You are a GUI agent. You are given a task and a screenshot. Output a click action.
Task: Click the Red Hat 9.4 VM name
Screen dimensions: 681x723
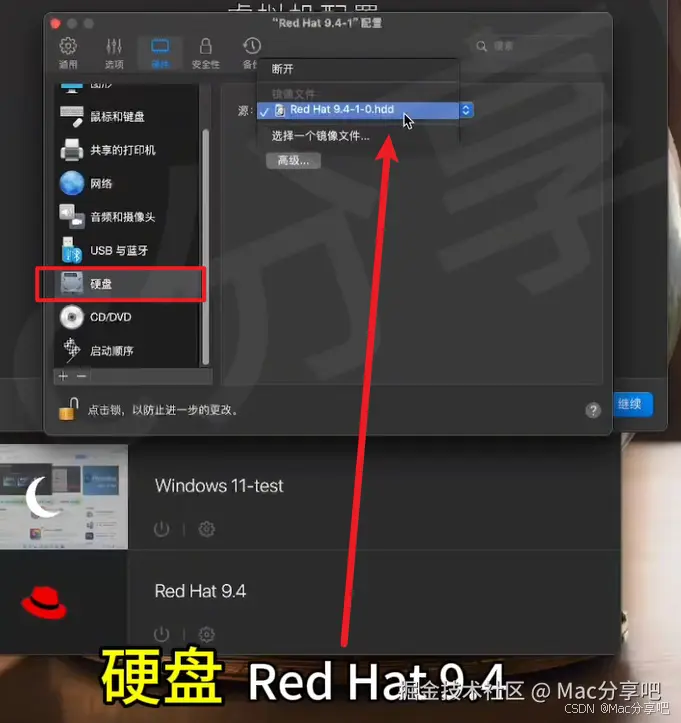point(200,591)
